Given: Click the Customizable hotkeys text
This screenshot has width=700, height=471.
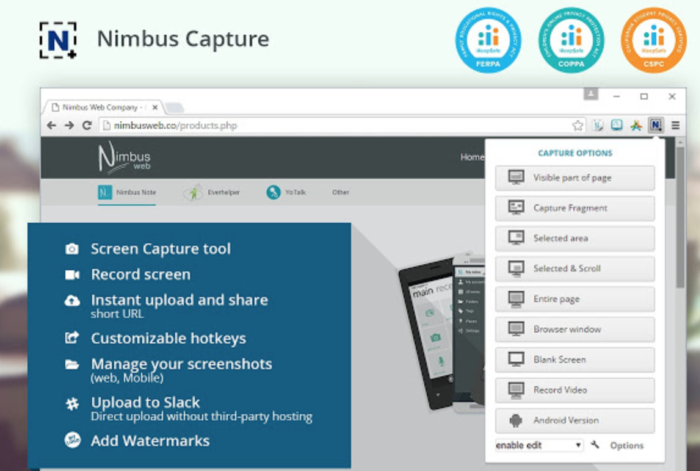Looking at the screenshot, I should pos(168,338).
